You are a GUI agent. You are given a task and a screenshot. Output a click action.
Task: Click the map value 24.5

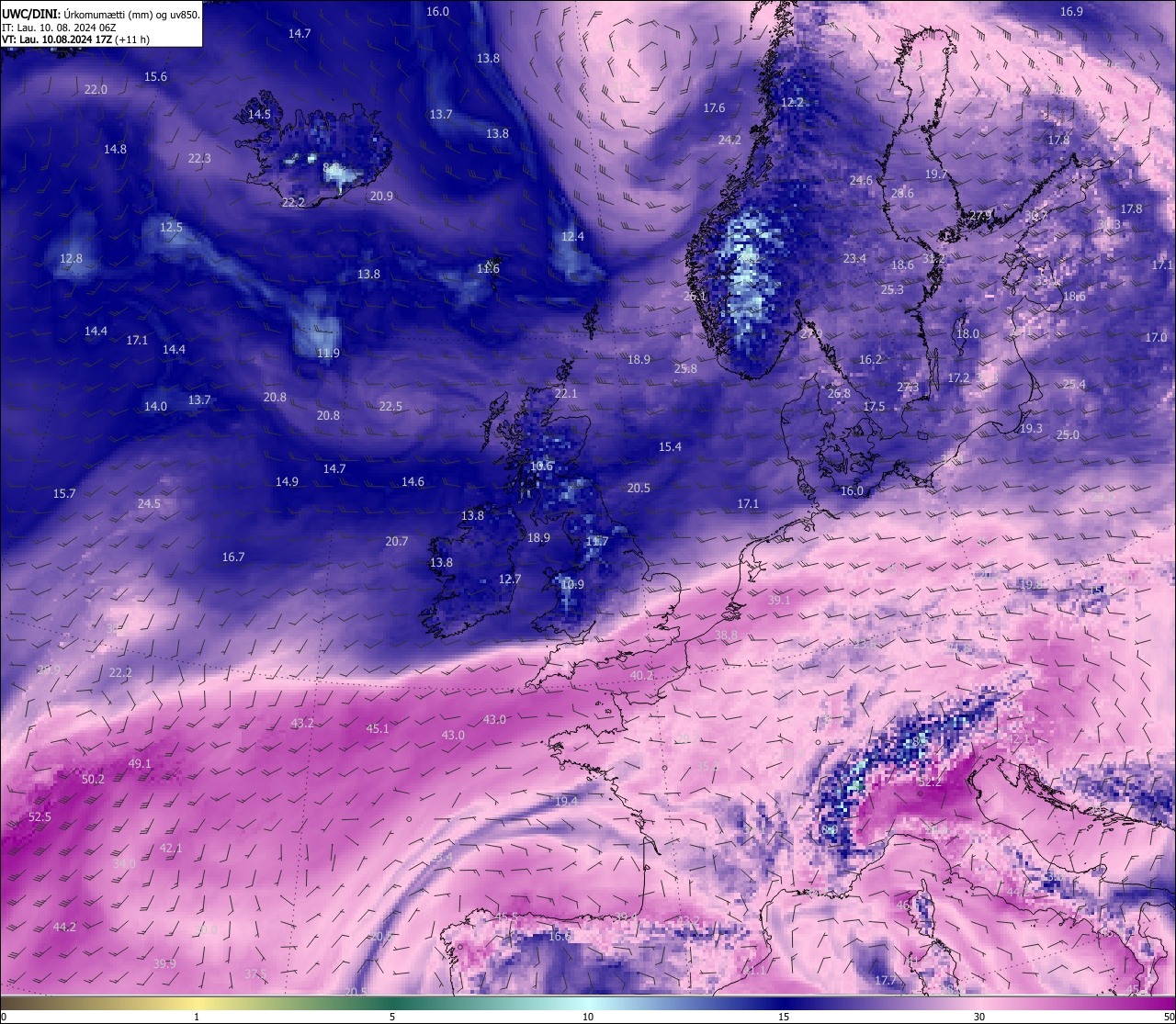149,504
